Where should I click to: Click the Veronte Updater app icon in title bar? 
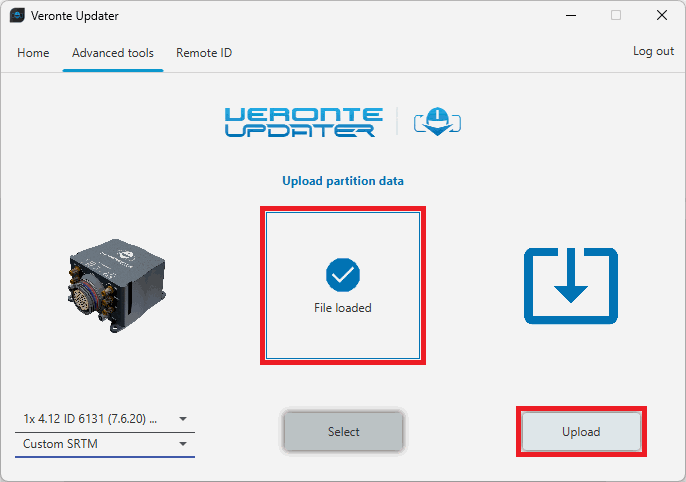tap(17, 16)
